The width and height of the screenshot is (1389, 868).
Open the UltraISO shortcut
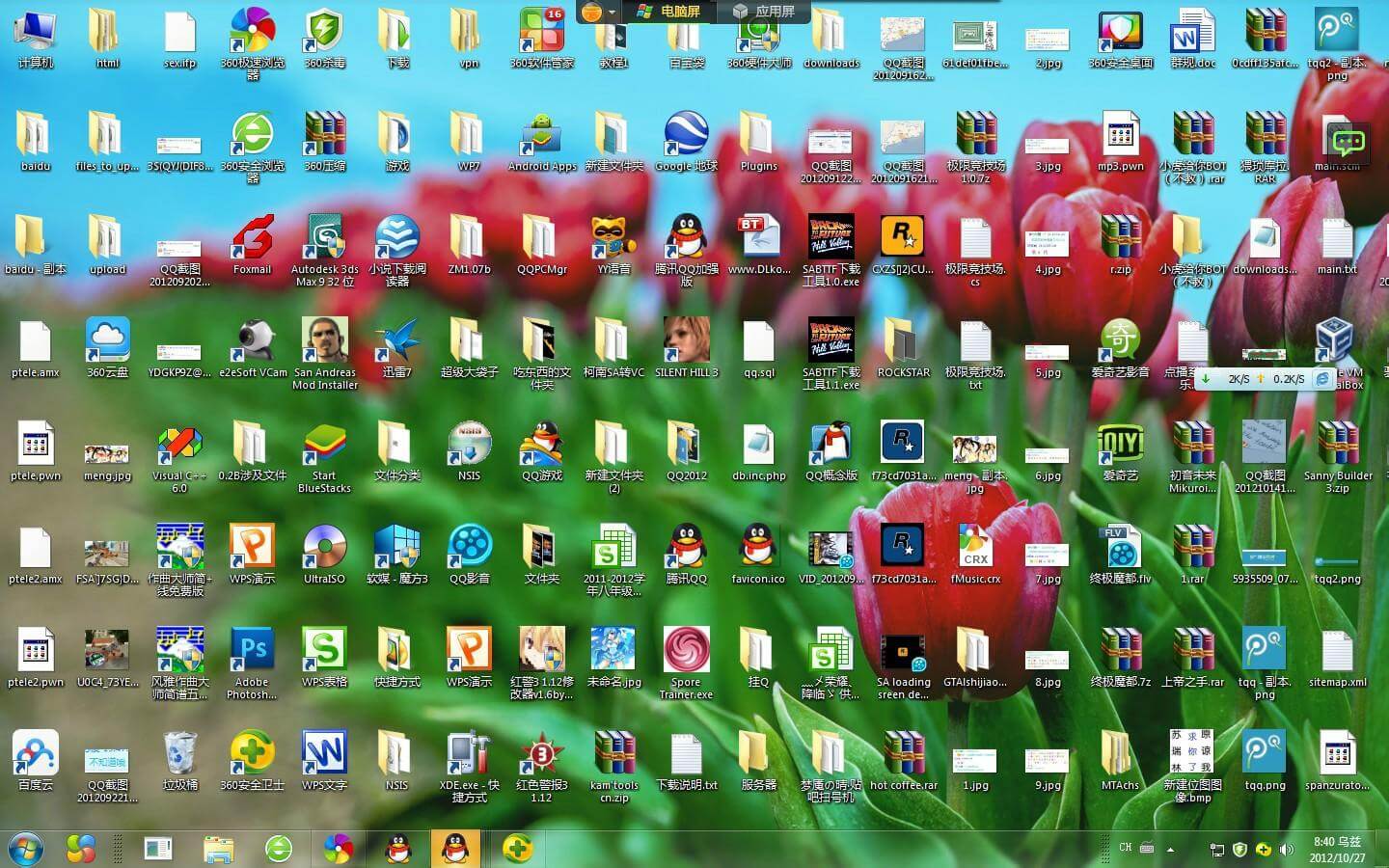point(324,550)
